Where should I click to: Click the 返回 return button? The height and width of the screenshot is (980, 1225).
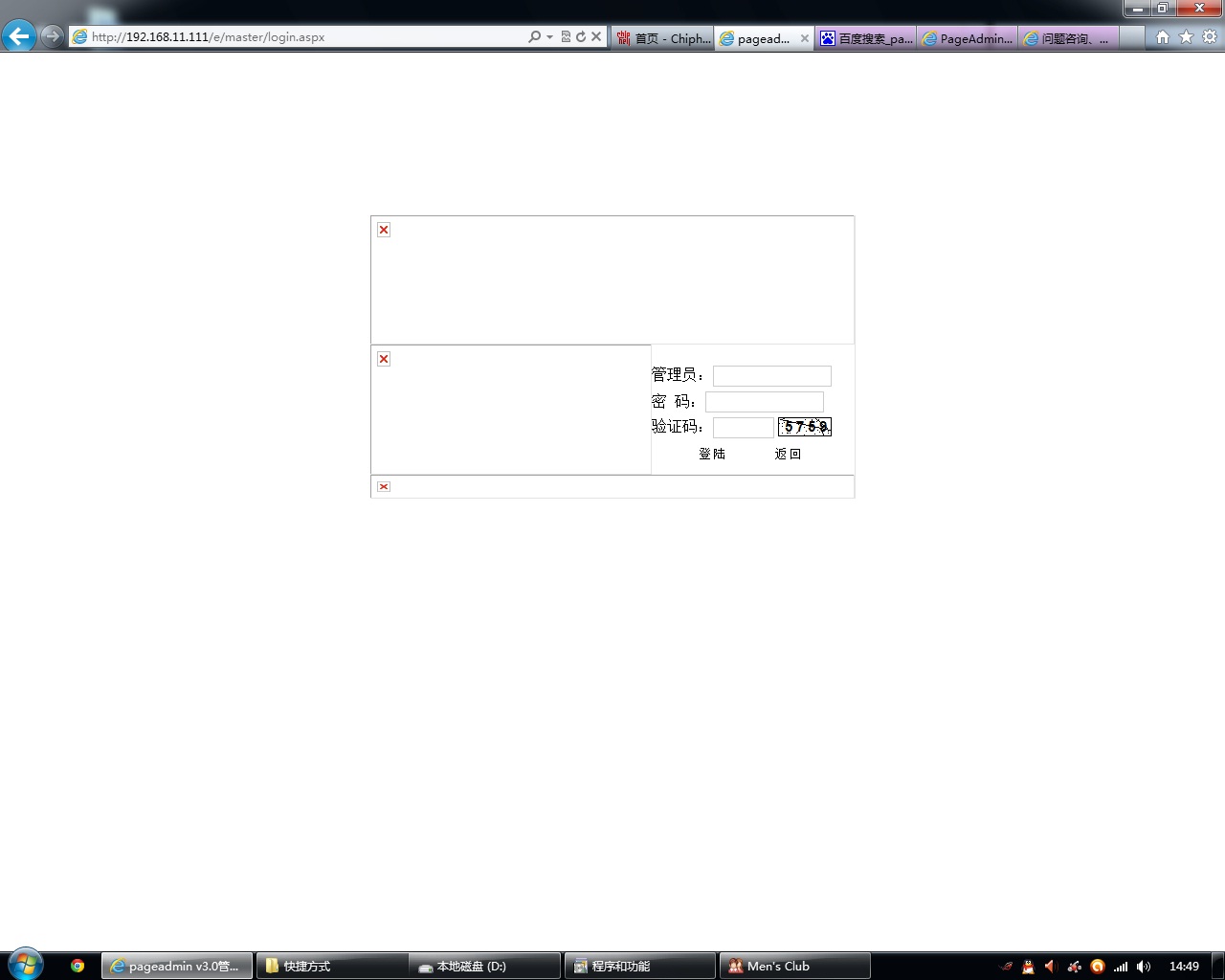coord(788,454)
